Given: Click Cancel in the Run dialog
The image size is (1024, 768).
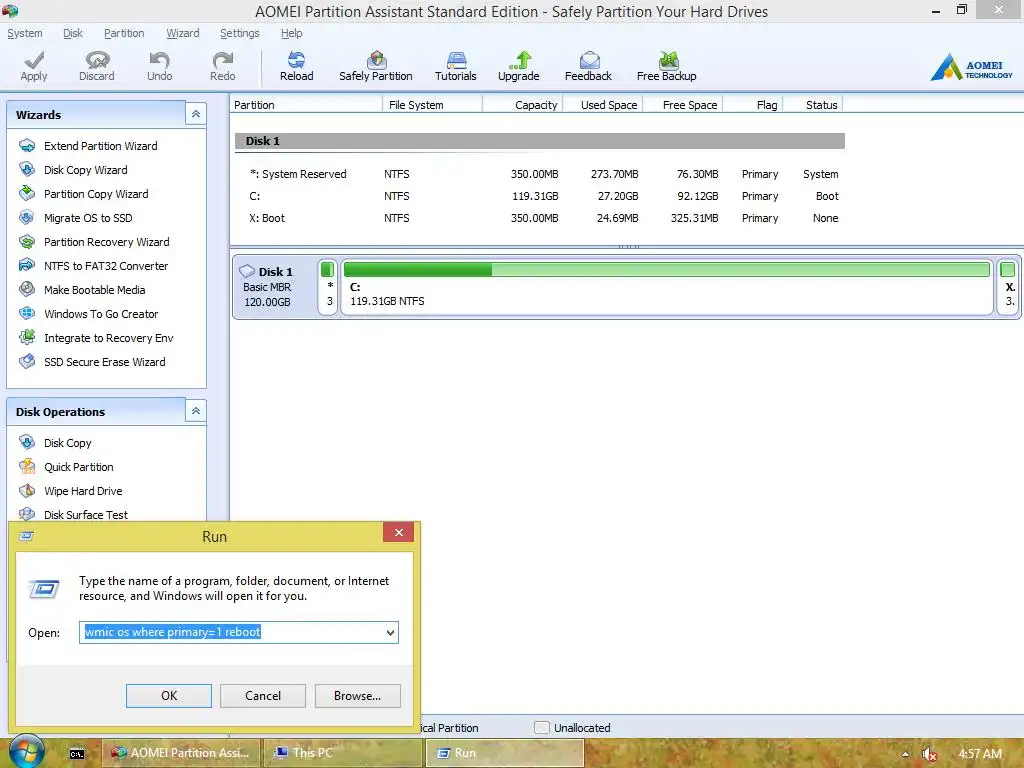Looking at the screenshot, I should (263, 696).
